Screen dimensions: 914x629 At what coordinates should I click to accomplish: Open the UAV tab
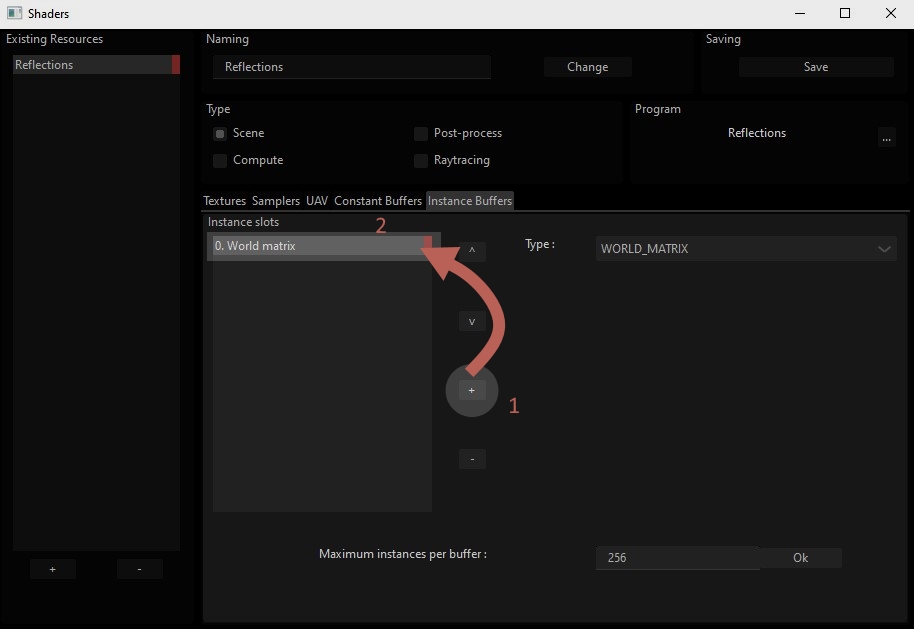[x=317, y=201]
